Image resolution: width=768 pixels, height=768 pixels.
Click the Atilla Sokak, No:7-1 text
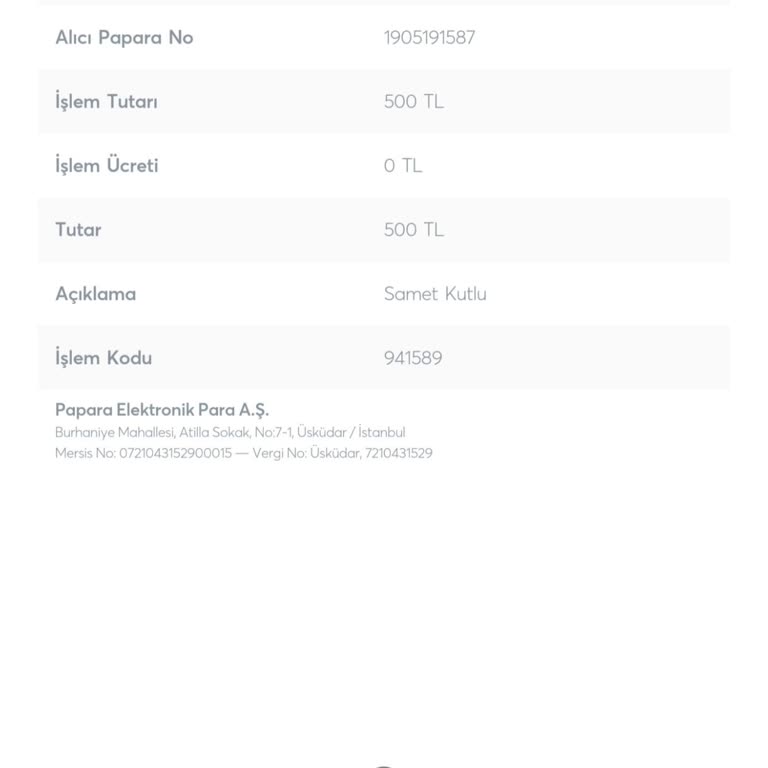tap(236, 432)
